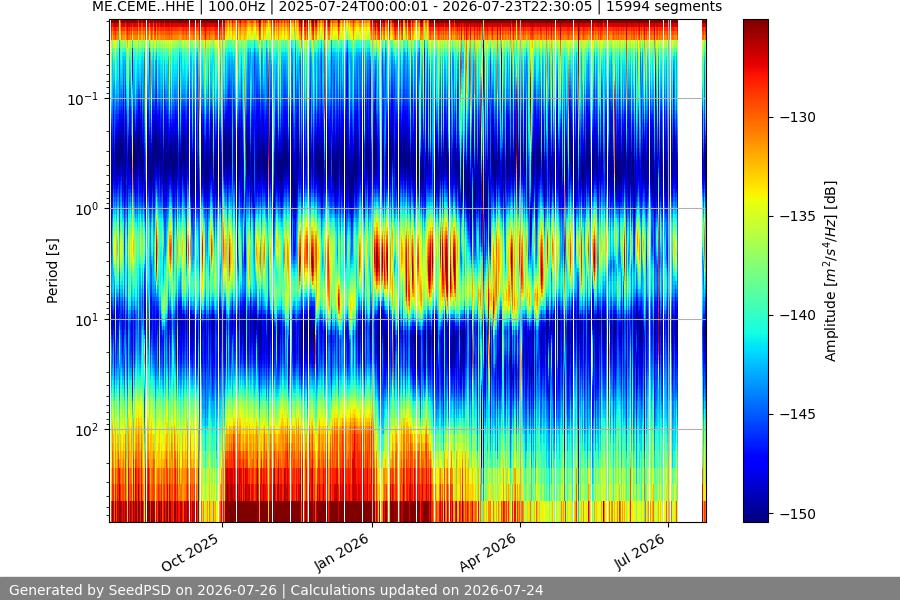The image size is (900, 600).
Task: Click the white data gap in July 2026
Action: (x=690, y=271)
